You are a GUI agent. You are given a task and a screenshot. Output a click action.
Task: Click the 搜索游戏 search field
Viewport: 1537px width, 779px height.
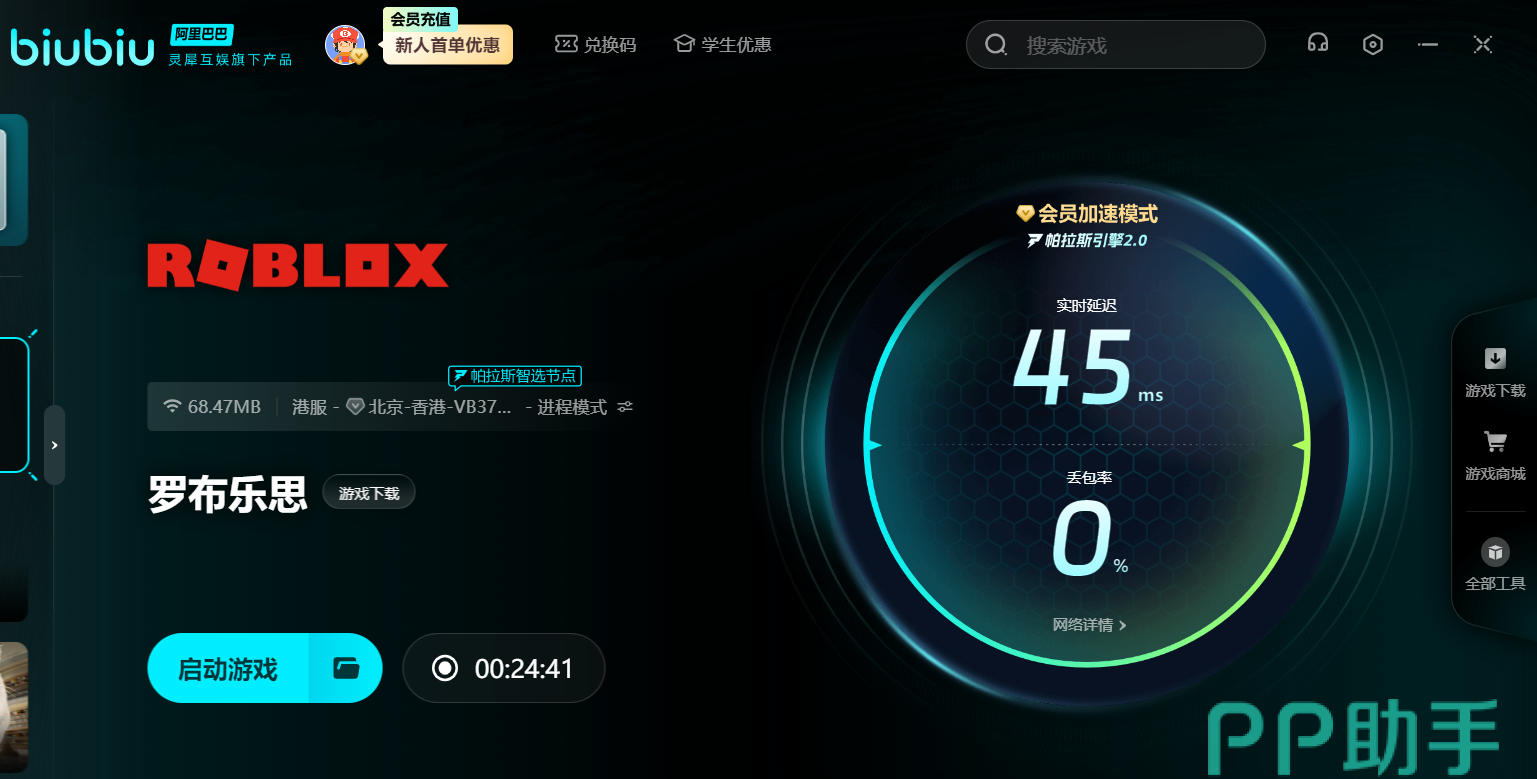pos(1130,45)
